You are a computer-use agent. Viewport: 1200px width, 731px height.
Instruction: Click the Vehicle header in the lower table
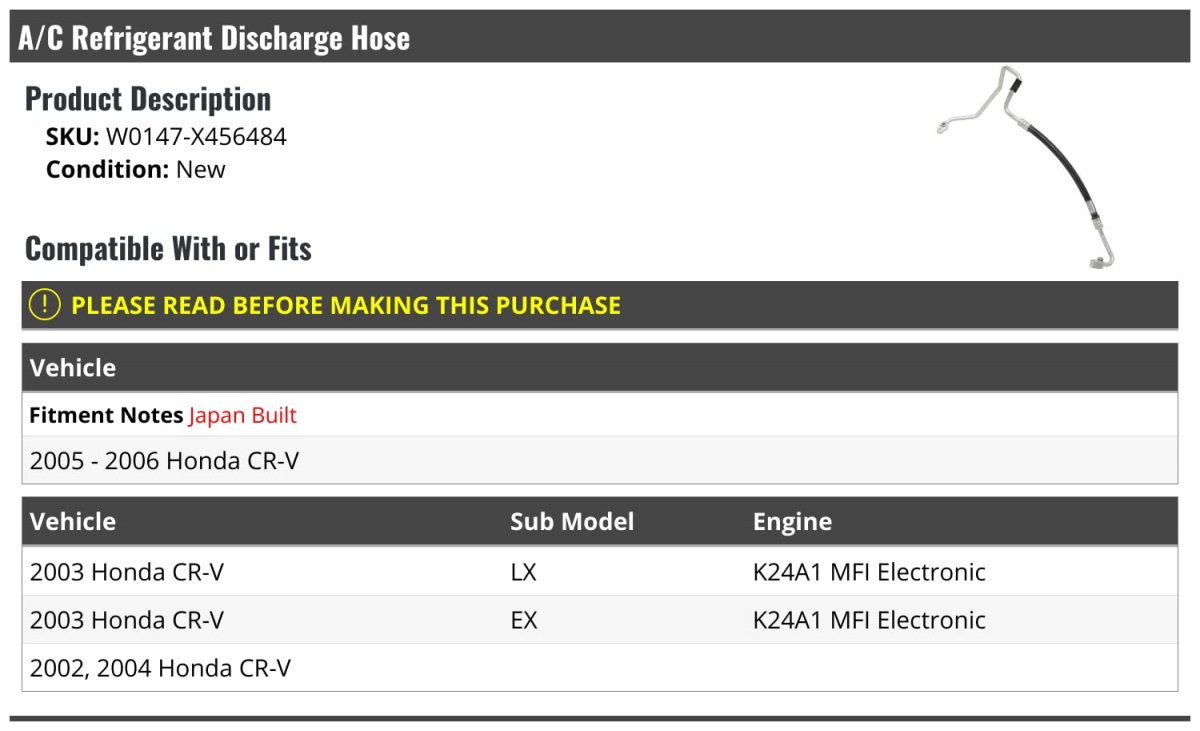coord(73,522)
